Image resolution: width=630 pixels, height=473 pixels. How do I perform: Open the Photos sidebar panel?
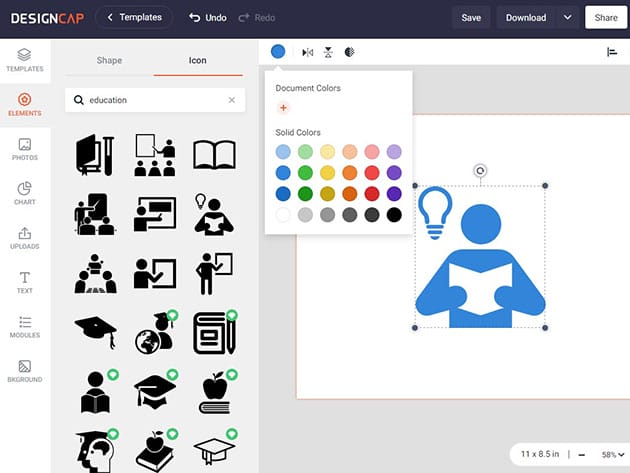point(24,149)
